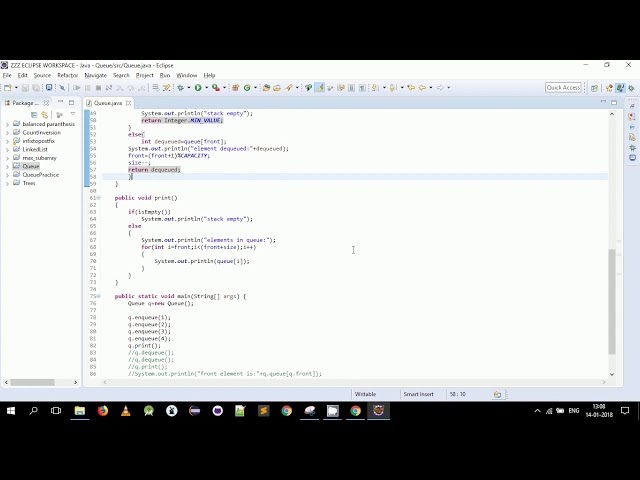Open VLC media player from taskbar

[x=126, y=411]
